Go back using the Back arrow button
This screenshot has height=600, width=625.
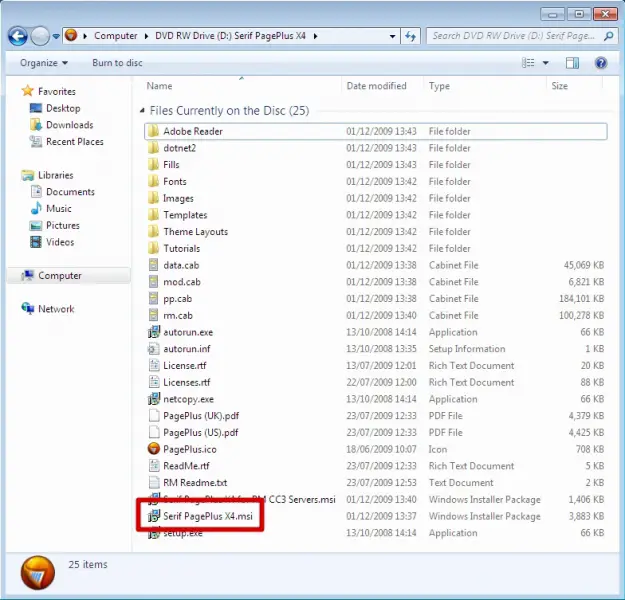[x=18, y=37]
